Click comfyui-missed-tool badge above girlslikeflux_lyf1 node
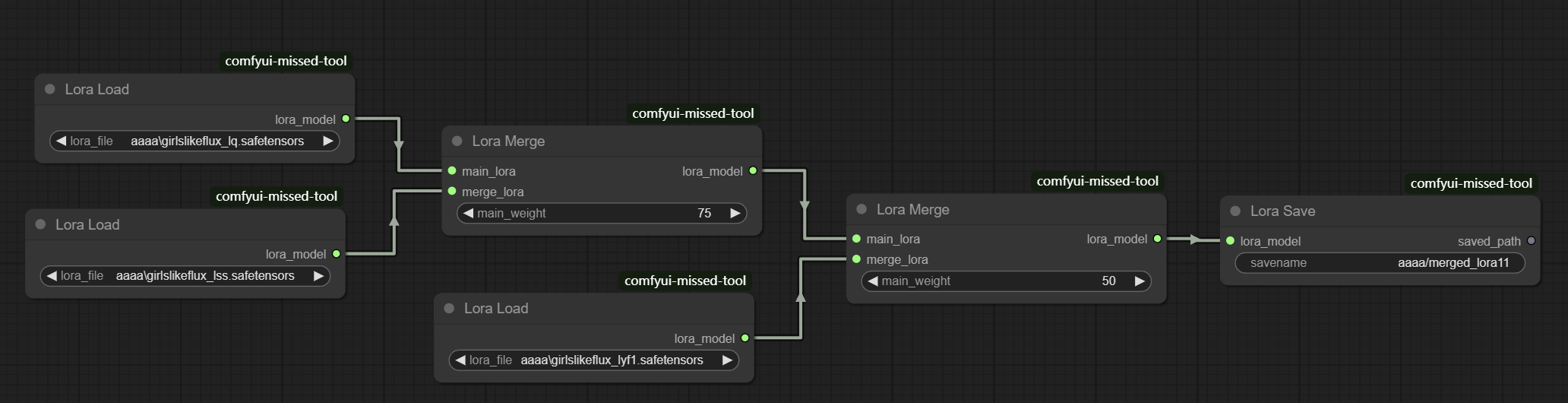Image resolution: width=1568 pixels, height=403 pixels. pyautogui.click(x=685, y=281)
